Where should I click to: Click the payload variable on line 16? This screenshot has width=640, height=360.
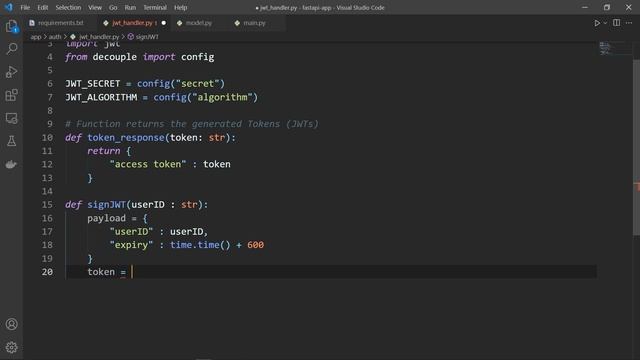click(x=107, y=218)
